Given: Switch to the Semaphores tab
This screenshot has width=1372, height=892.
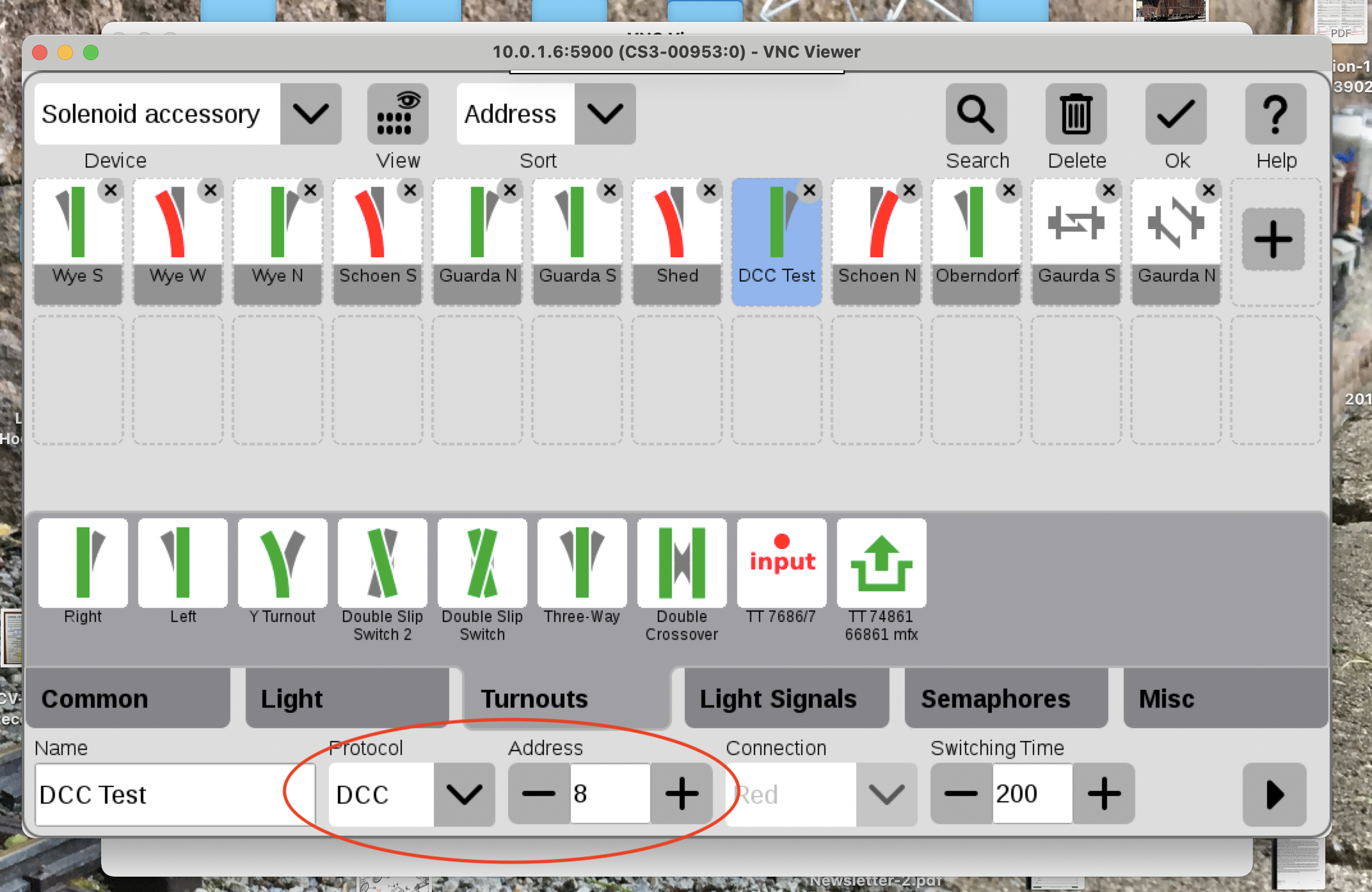Looking at the screenshot, I should coord(1007,698).
